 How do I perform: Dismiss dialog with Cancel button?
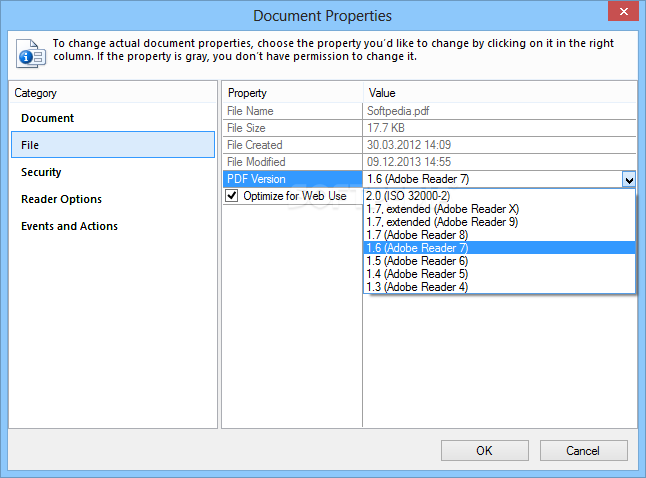coord(583,450)
